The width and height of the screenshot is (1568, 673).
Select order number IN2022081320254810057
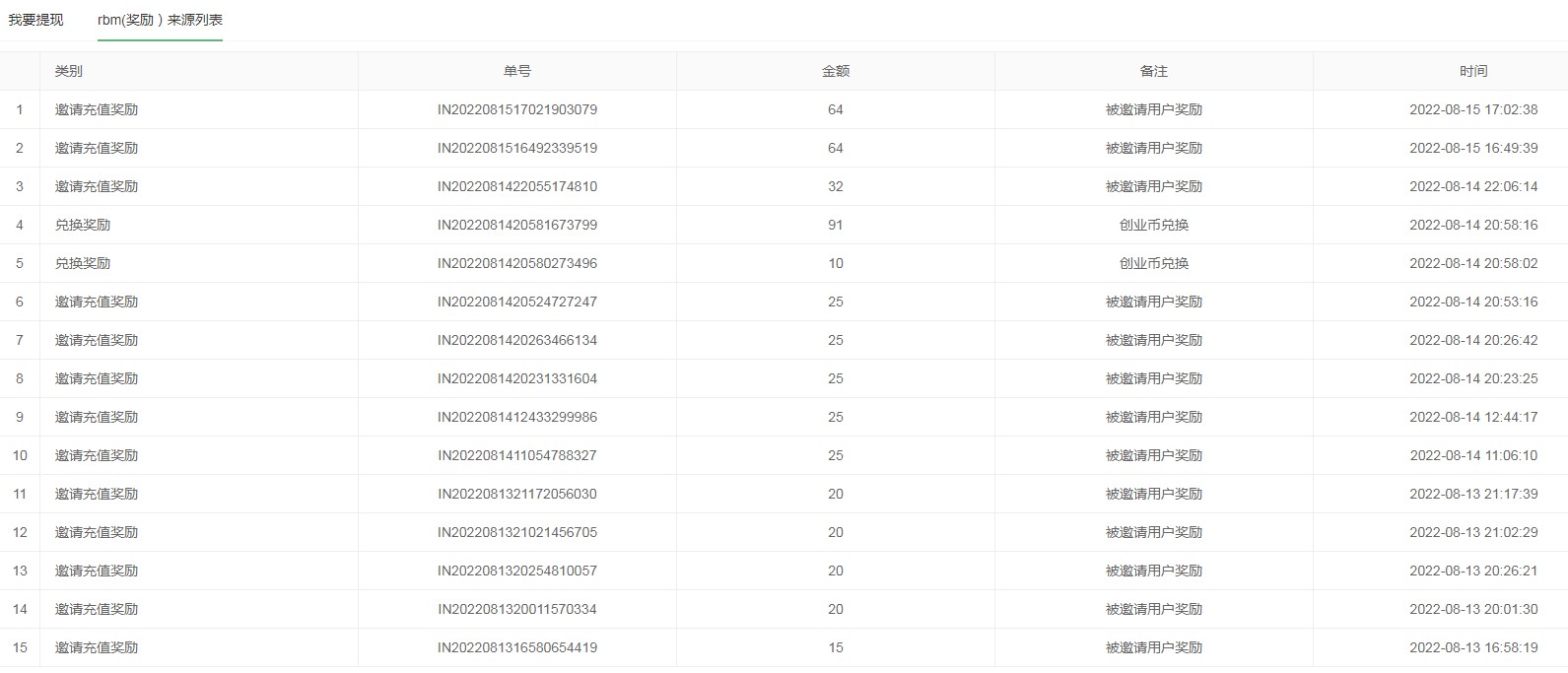tap(517, 571)
